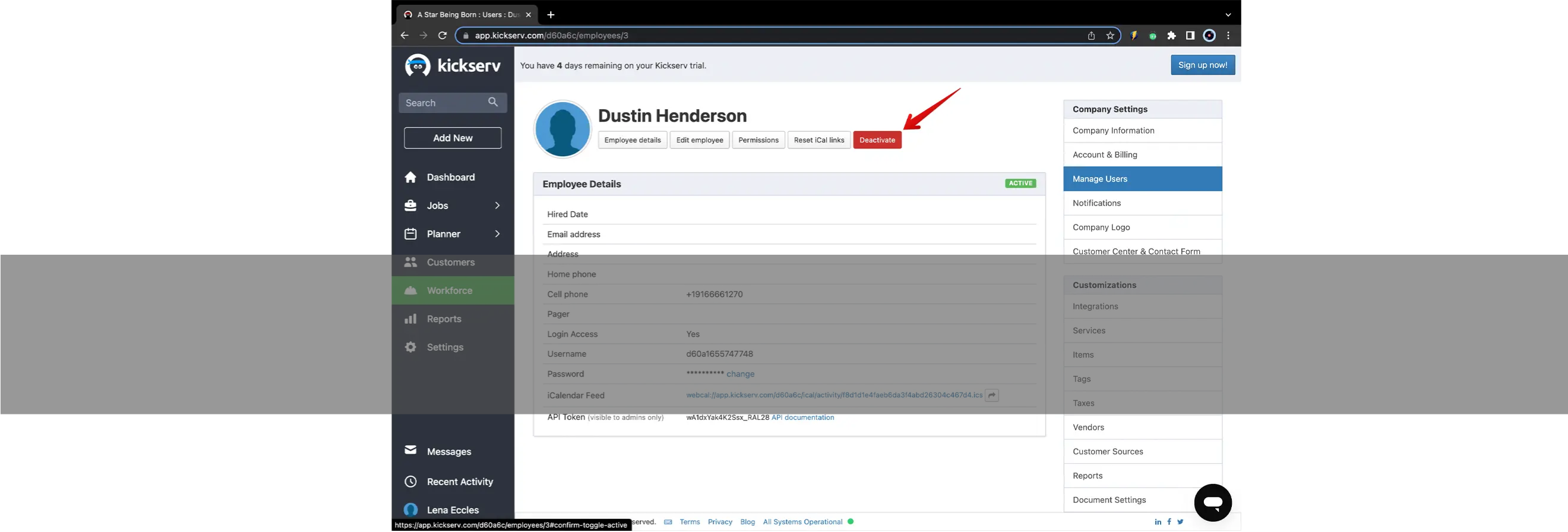Open Customer Center & Contact Form
Viewport: 1568px width, 532px height.
tap(1143, 251)
